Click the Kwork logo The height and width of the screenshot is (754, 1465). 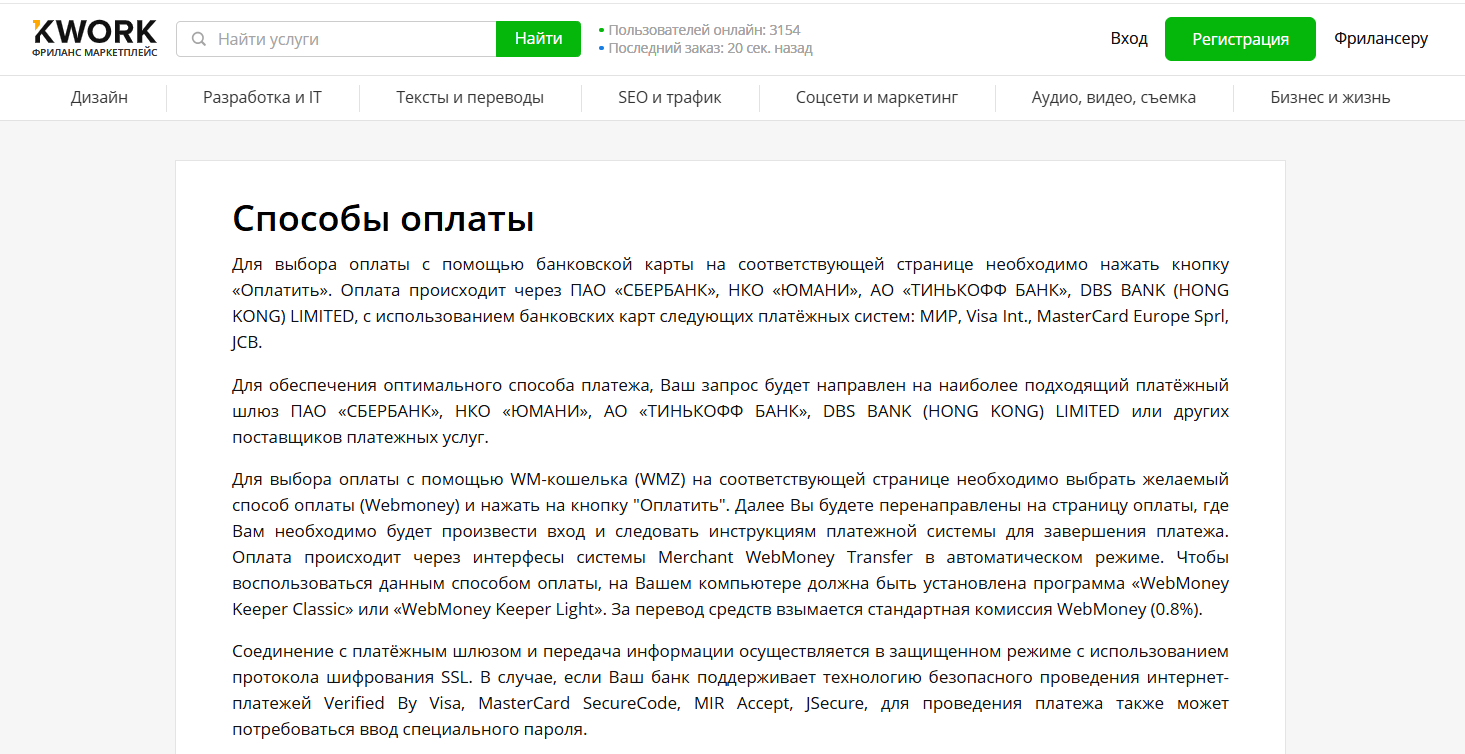95,38
